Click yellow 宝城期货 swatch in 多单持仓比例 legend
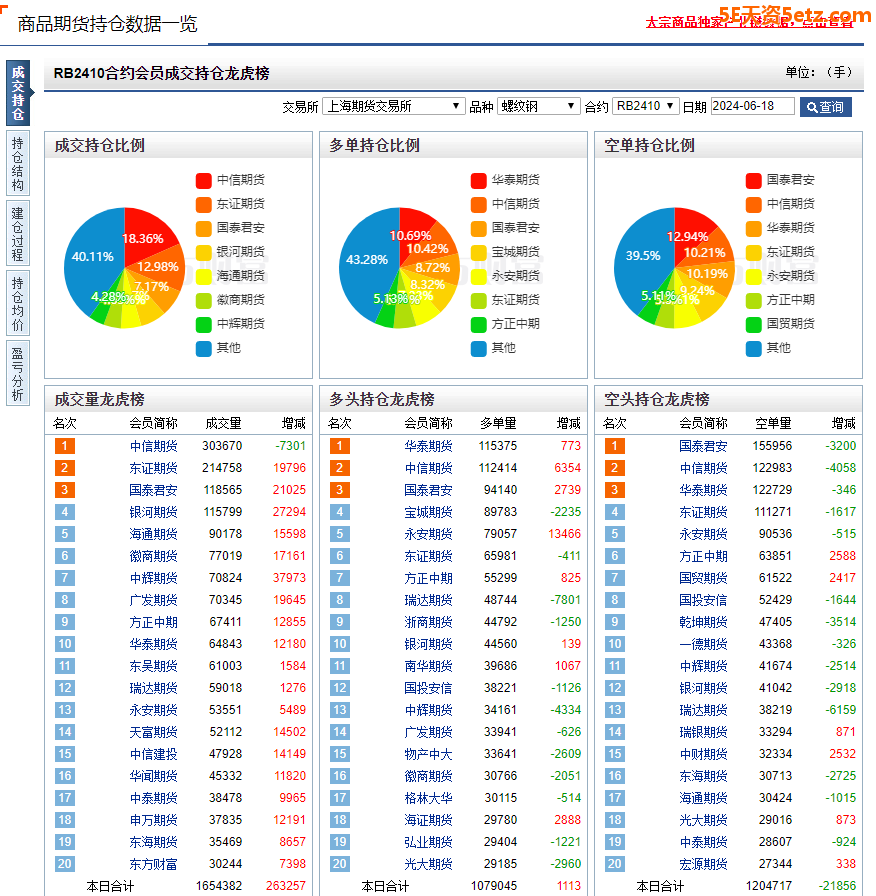Viewport: 876px width, 896px height. click(478, 253)
